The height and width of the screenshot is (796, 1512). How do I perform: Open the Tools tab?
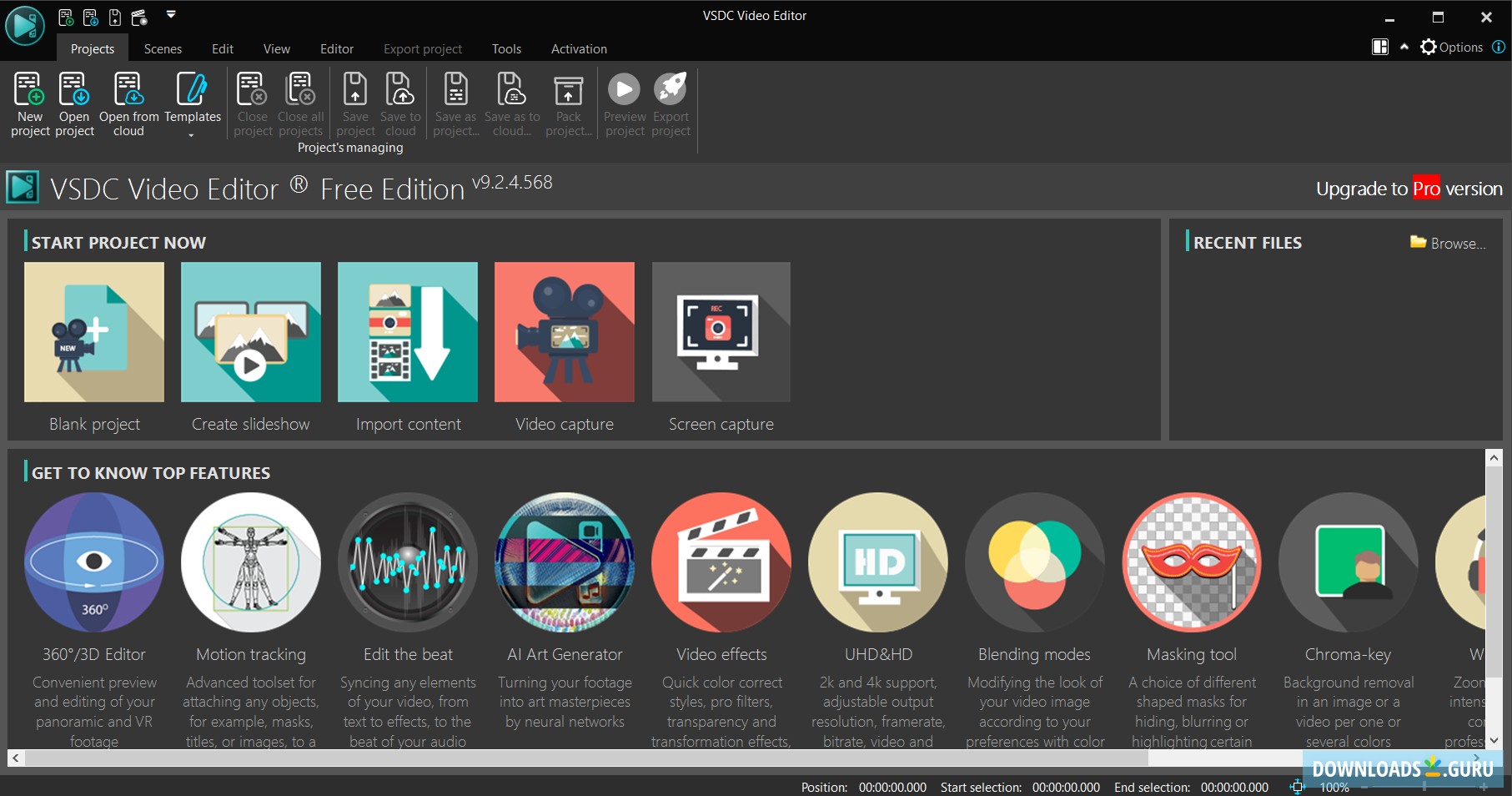pos(506,49)
